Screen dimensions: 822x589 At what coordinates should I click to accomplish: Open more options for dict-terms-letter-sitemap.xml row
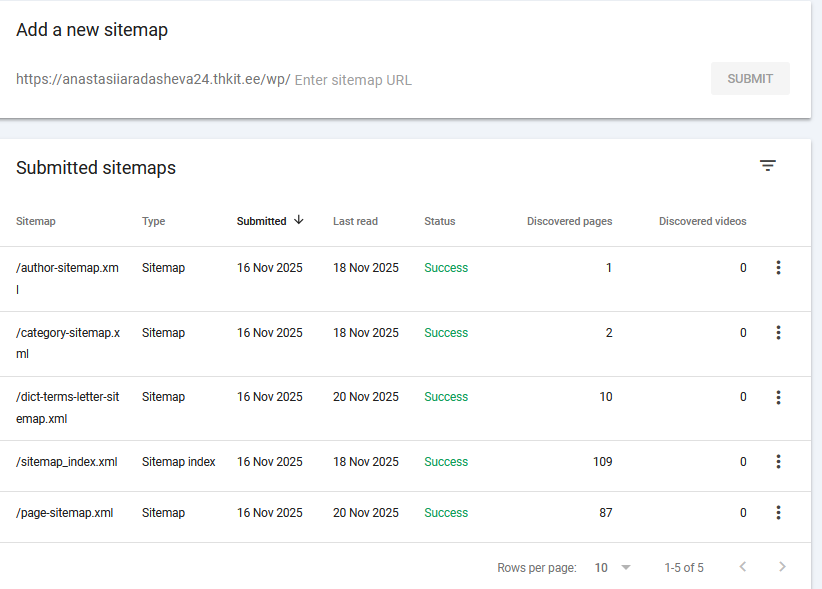point(778,397)
